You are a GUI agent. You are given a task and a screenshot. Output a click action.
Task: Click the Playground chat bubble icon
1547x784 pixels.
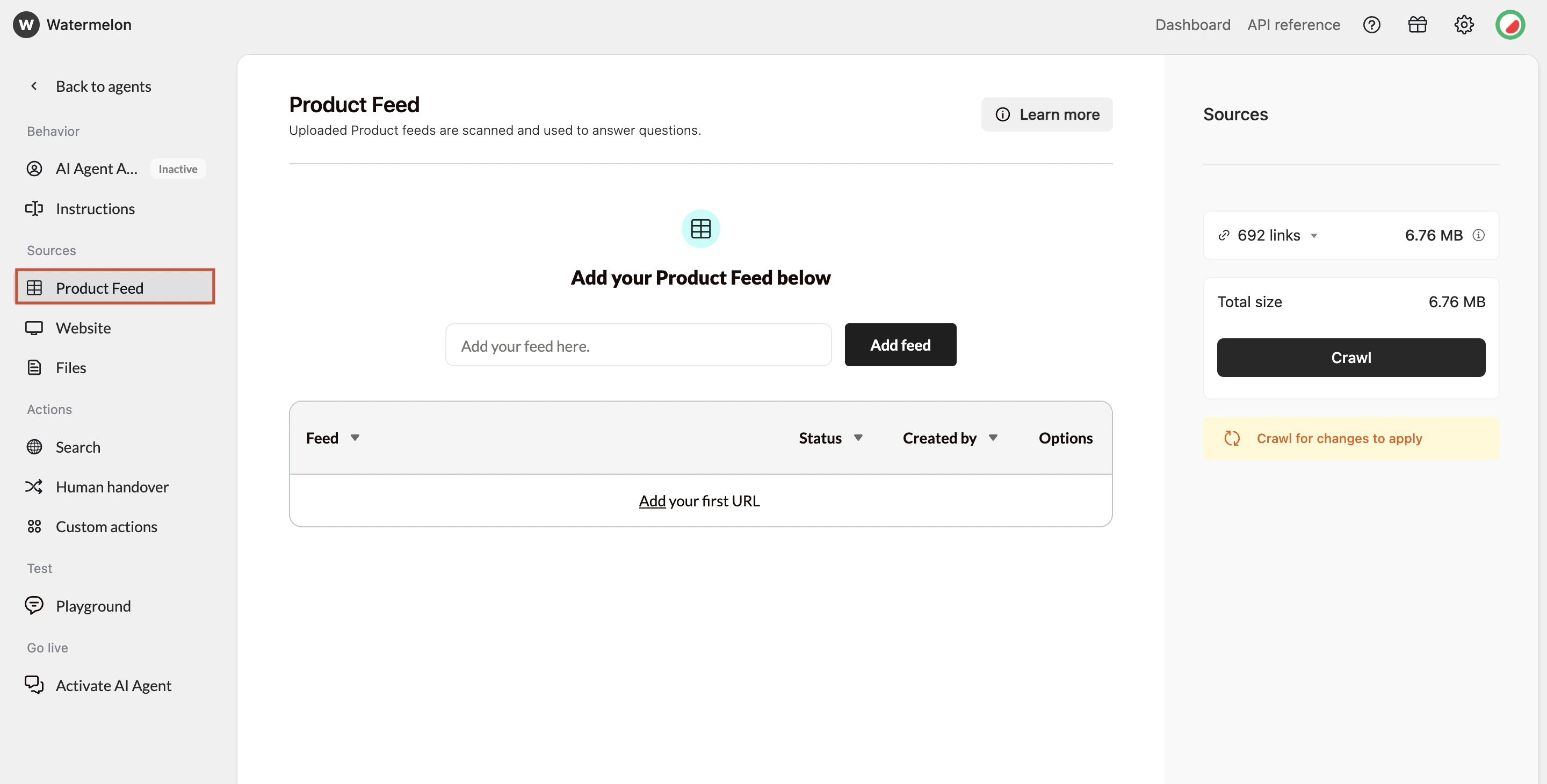[x=34, y=605]
